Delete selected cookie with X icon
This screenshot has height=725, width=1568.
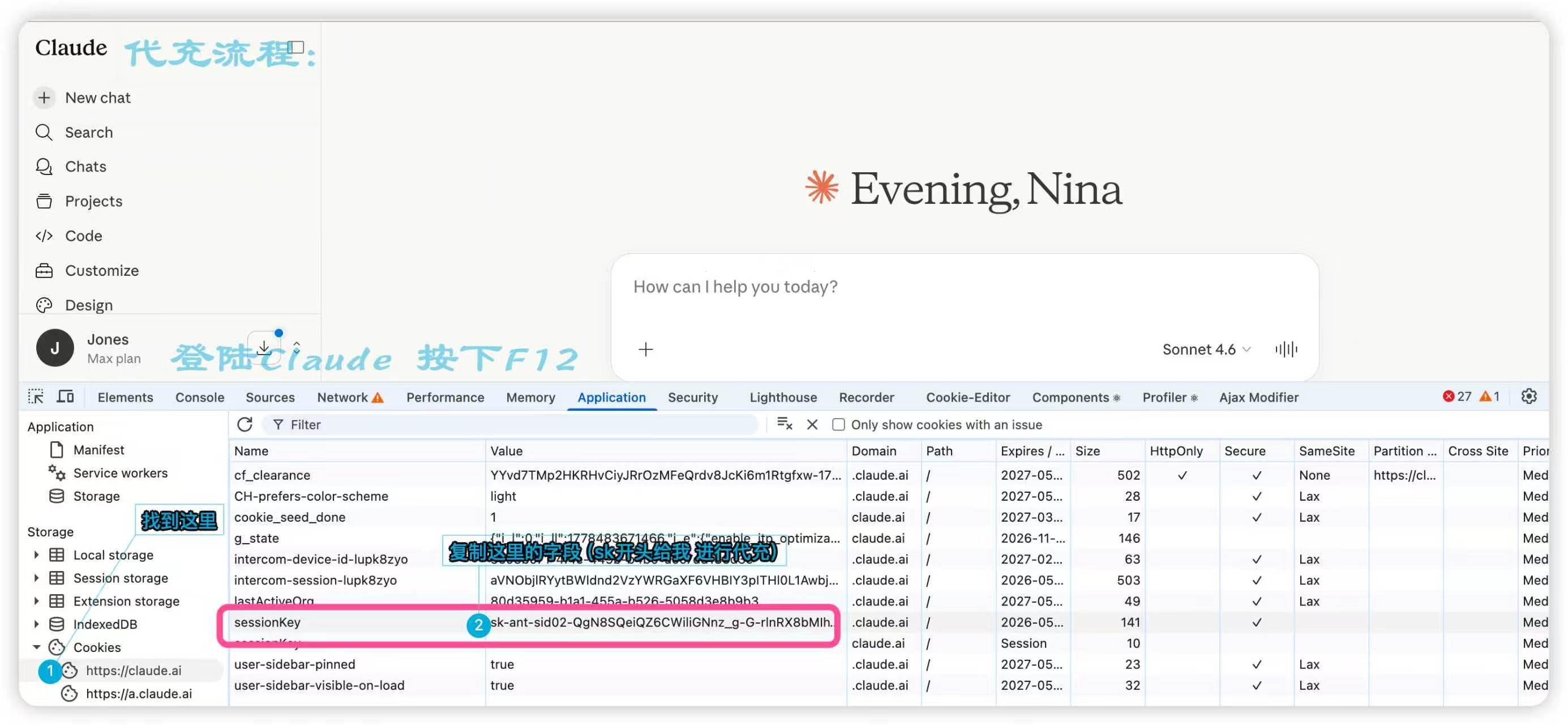coord(812,425)
